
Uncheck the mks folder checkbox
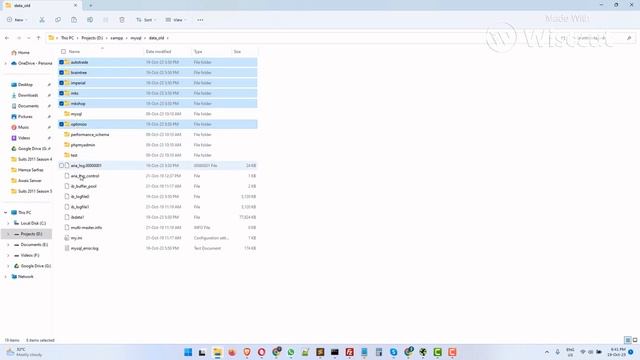coord(61,93)
